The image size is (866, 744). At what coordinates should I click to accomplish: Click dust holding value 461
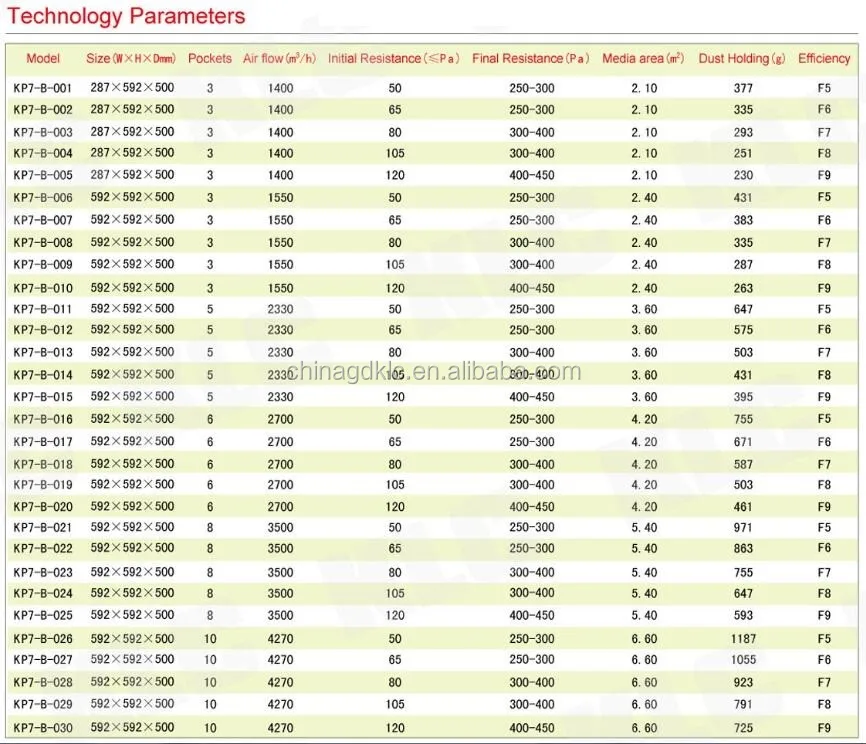click(x=743, y=507)
